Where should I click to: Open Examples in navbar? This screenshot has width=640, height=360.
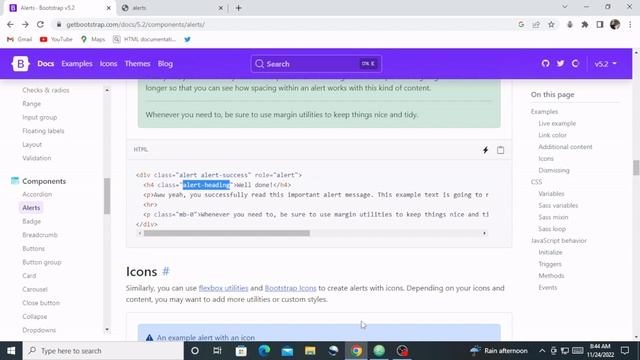pos(77,64)
